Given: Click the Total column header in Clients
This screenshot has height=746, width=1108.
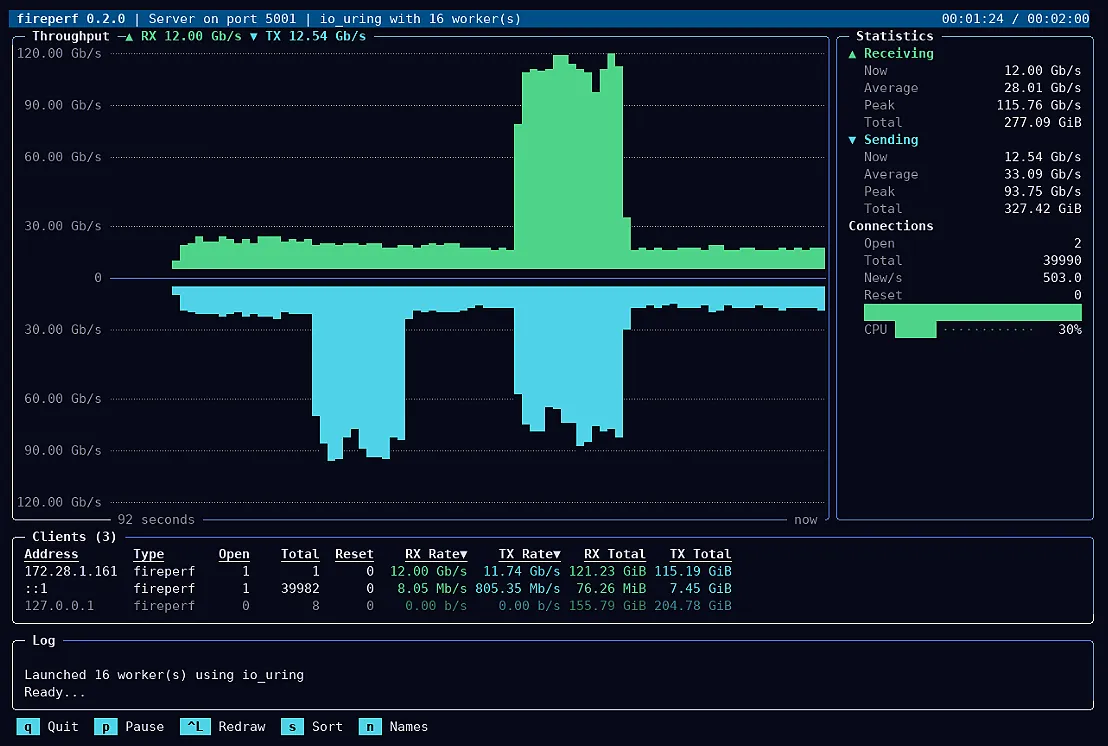Looking at the screenshot, I should point(300,554).
